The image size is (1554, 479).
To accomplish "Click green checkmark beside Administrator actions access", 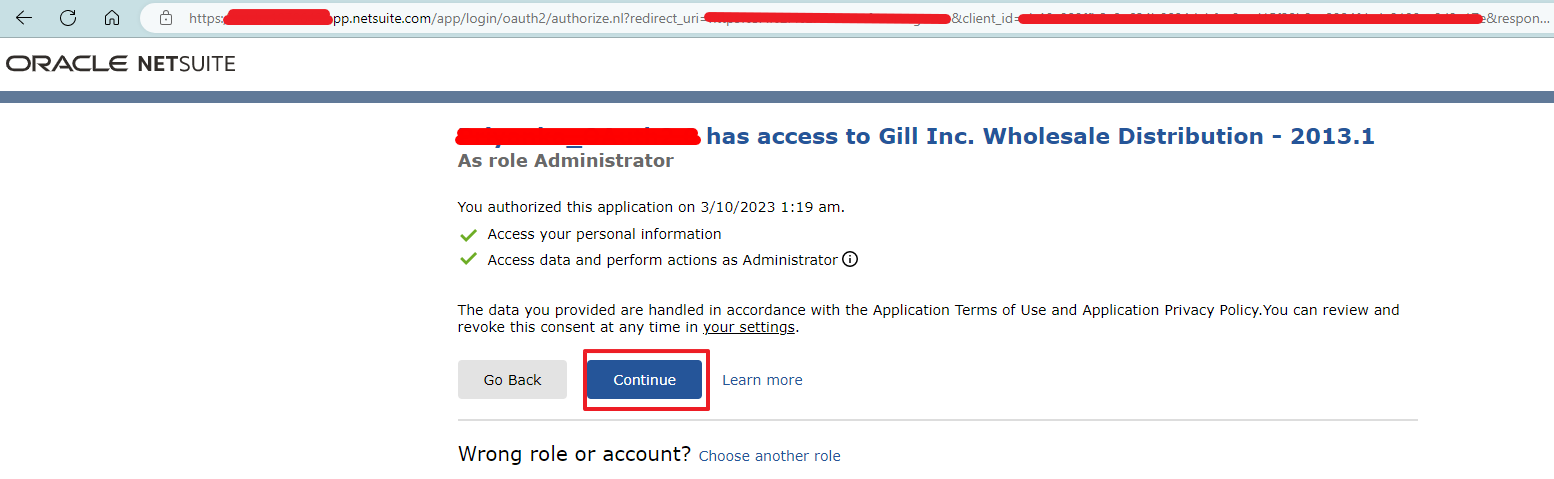I will coord(468,260).
